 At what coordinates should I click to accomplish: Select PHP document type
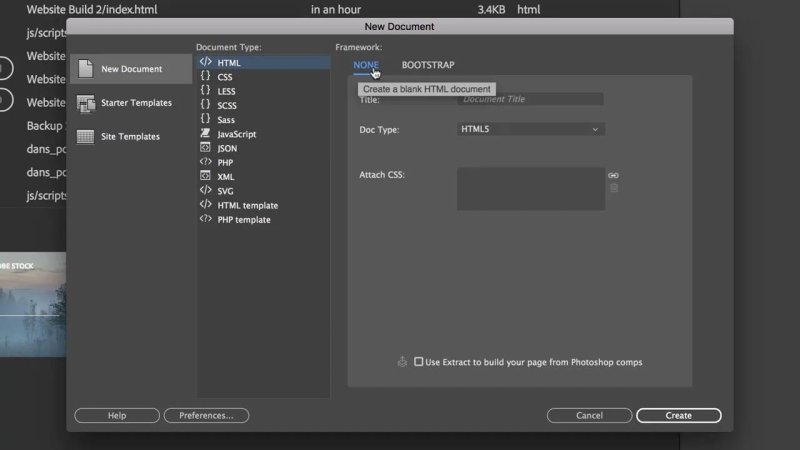click(264, 163)
